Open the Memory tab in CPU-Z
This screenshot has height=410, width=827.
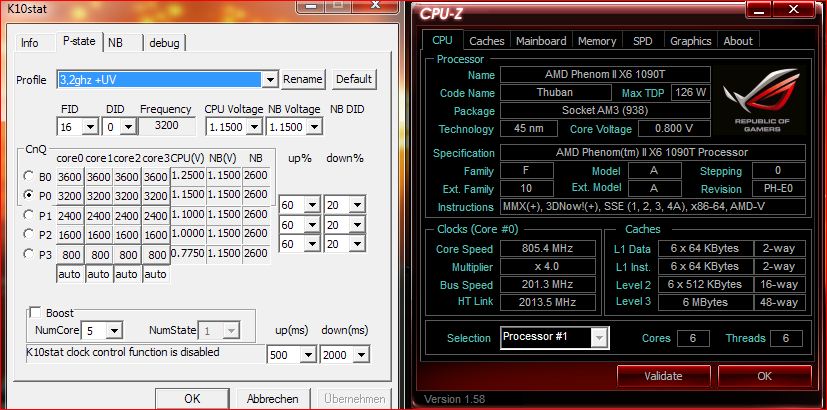pos(597,41)
